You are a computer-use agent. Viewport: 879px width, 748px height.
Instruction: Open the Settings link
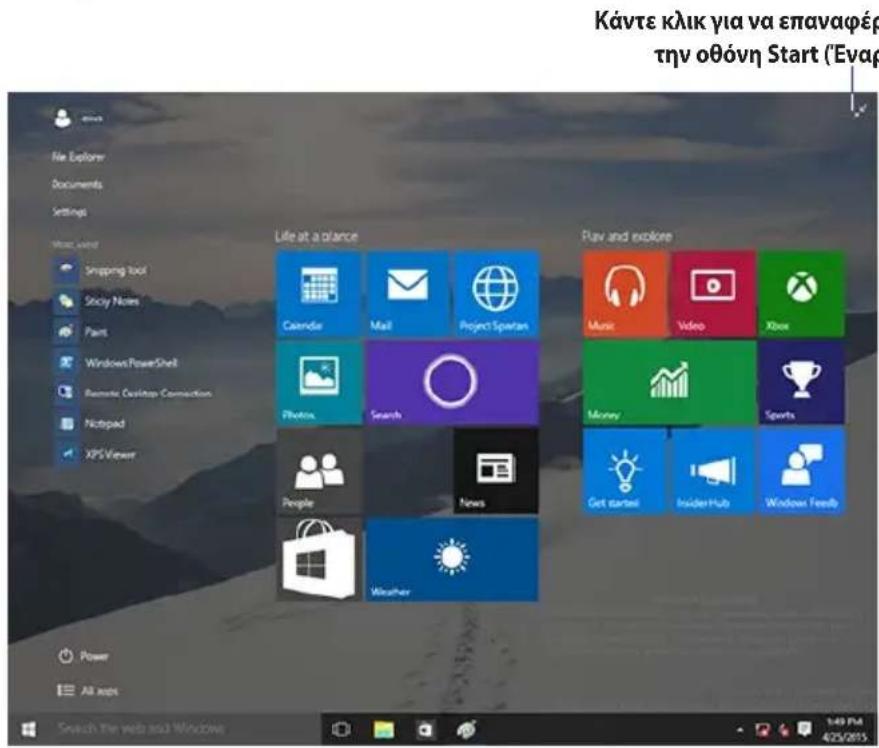(69, 212)
